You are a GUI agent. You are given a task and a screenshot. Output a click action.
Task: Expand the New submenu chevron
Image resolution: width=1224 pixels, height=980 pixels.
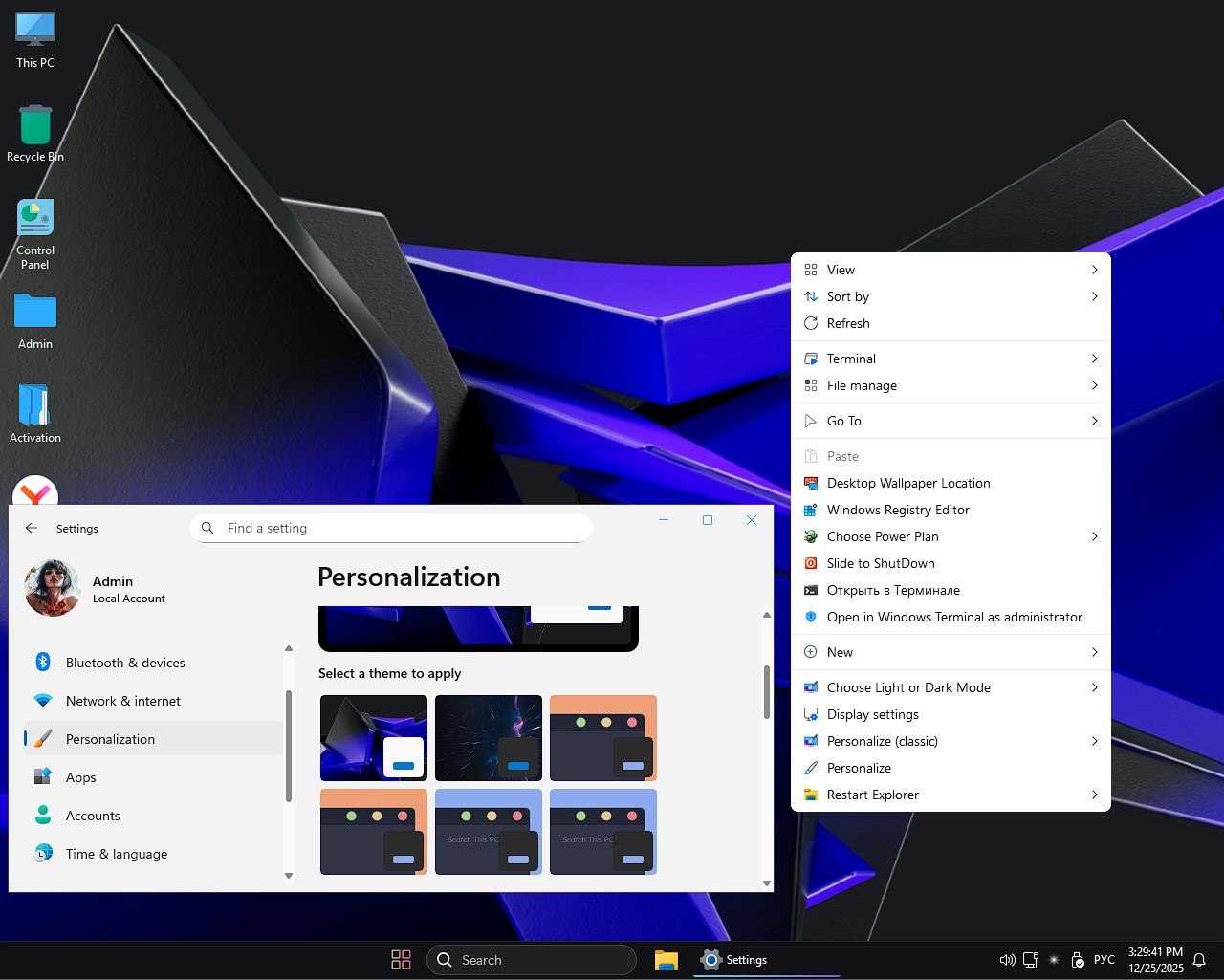[1094, 652]
